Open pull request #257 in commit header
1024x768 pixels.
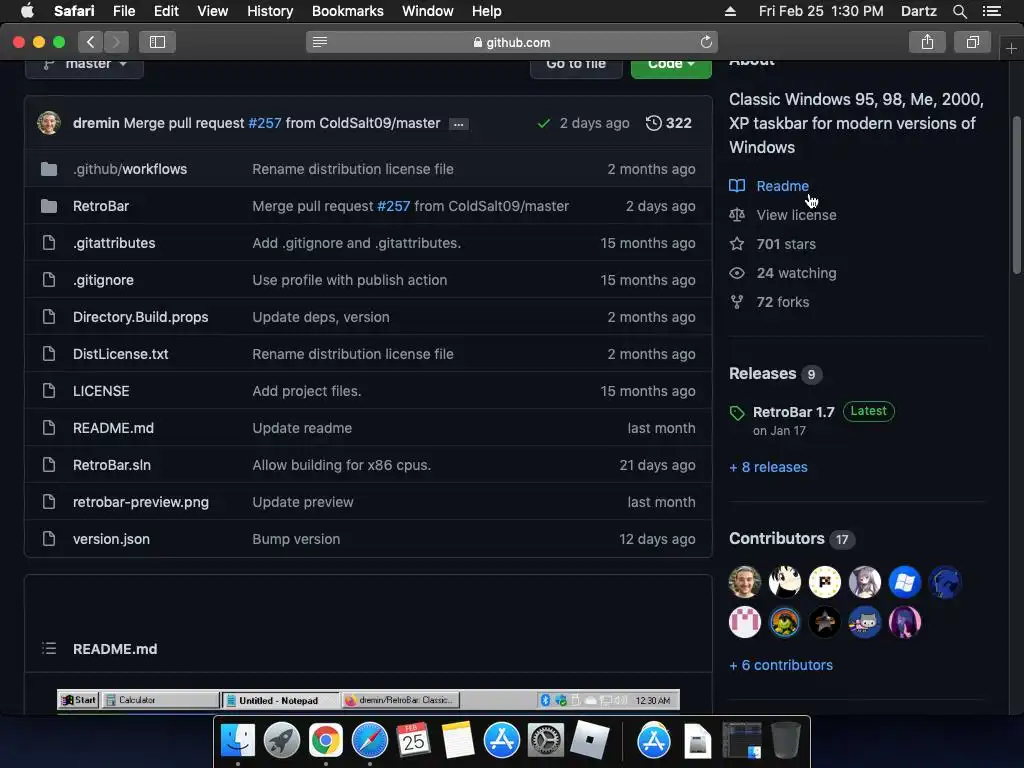pos(264,123)
